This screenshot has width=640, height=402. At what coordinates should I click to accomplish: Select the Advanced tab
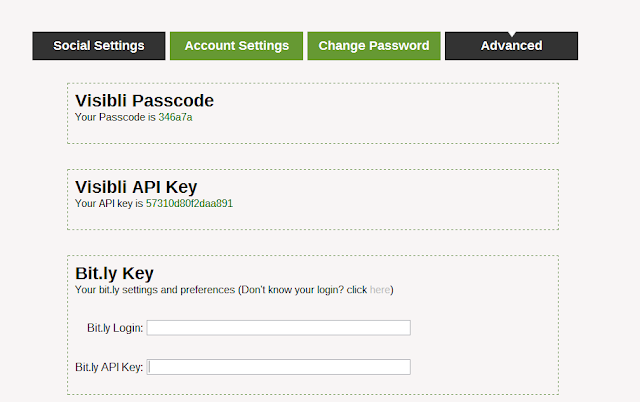(511, 46)
